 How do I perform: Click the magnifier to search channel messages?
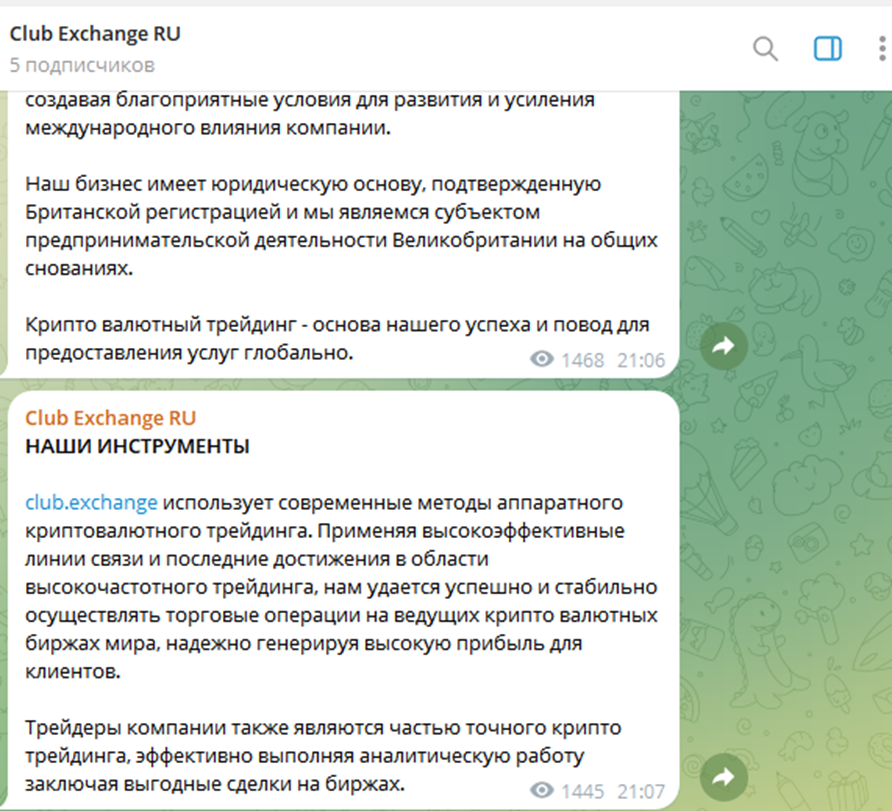(766, 48)
